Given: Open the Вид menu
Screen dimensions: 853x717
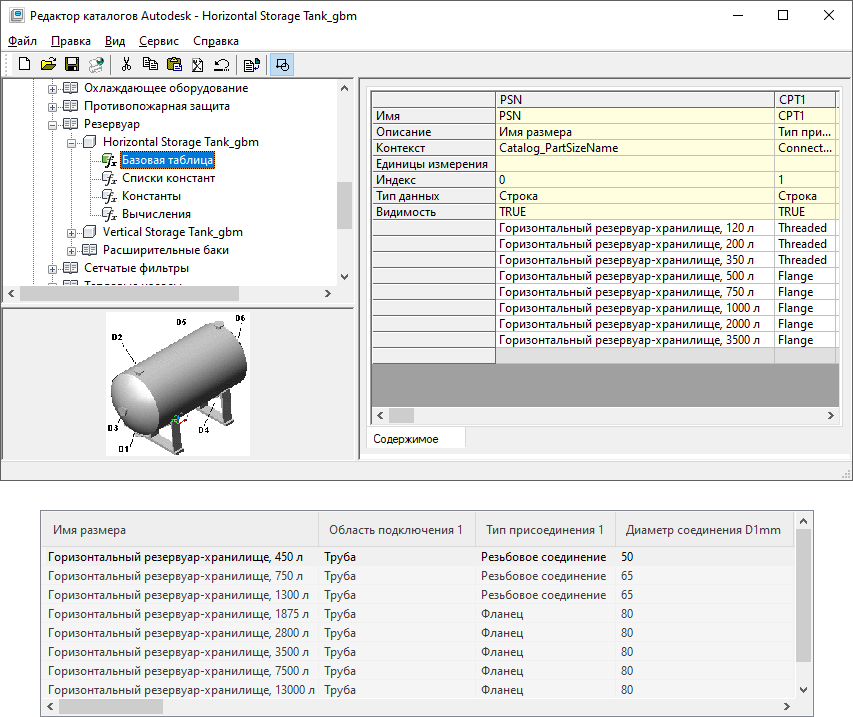Looking at the screenshot, I should 115,41.
